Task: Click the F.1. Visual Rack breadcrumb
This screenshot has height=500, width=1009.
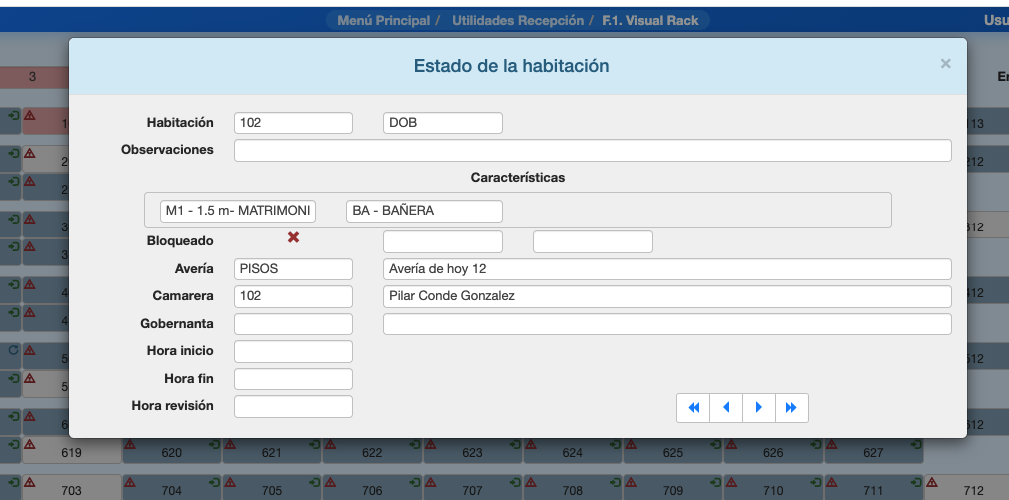Action: coord(652,20)
